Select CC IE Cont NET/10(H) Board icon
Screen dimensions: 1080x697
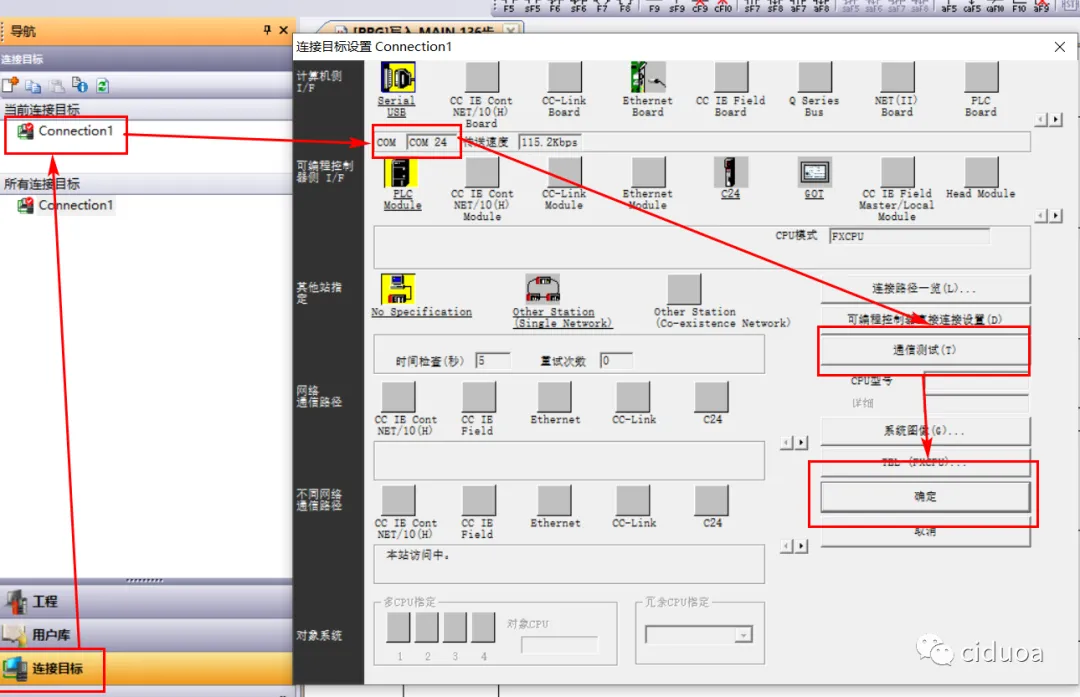(x=481, y=78)
